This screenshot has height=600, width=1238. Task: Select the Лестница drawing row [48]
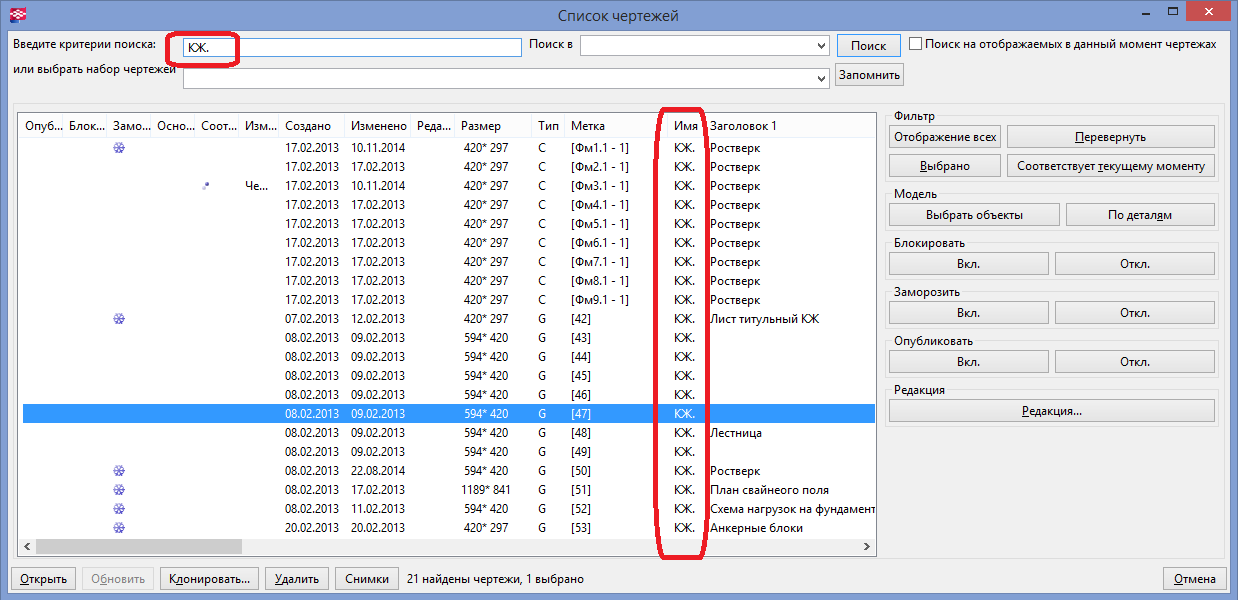pos(450,433)
